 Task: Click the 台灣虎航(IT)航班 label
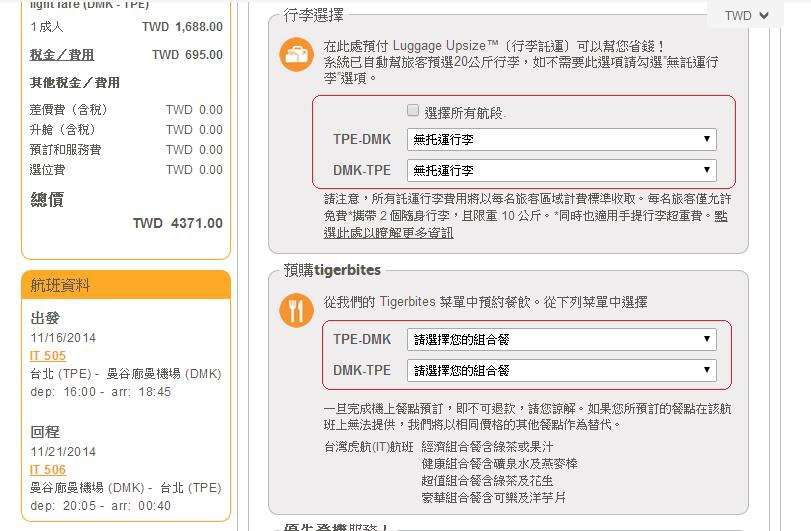[x=369, y=447]
